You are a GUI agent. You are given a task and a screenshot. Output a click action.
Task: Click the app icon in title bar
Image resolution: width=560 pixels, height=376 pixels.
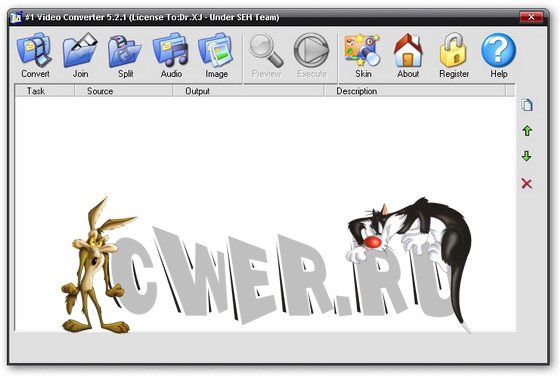(x=16, y=17)
